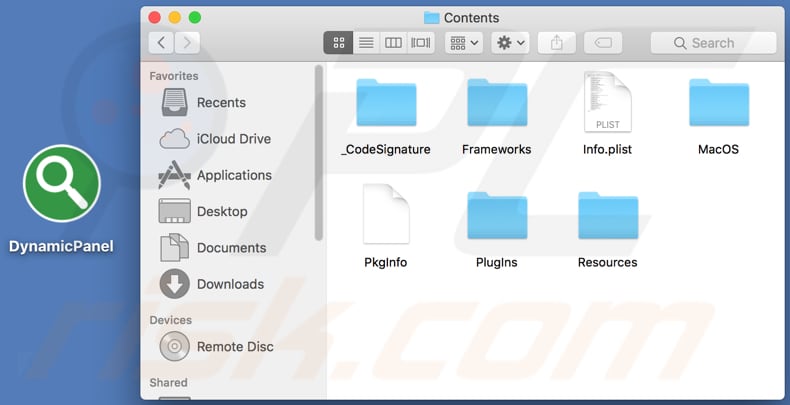Screen dimensions: 790x405
Task: Open the item arrangement dropdown
Action: (464, 43)
